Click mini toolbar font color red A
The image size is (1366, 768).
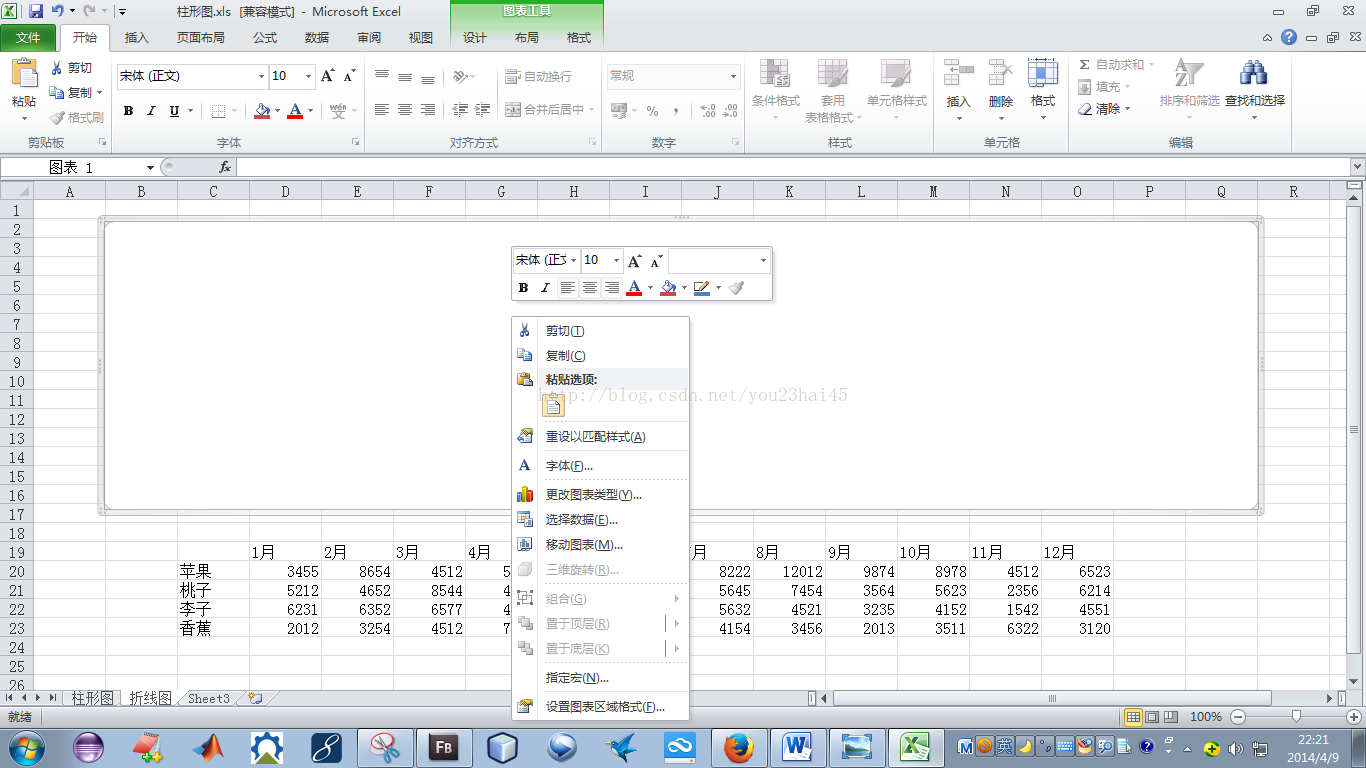(x=633, y=288)
